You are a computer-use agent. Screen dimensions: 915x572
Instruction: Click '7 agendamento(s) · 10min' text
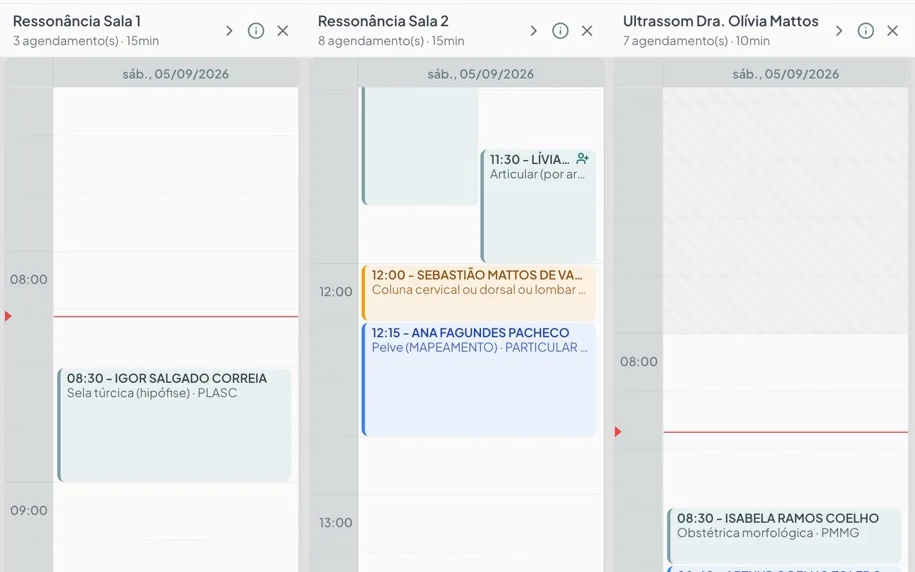(696, 41)
